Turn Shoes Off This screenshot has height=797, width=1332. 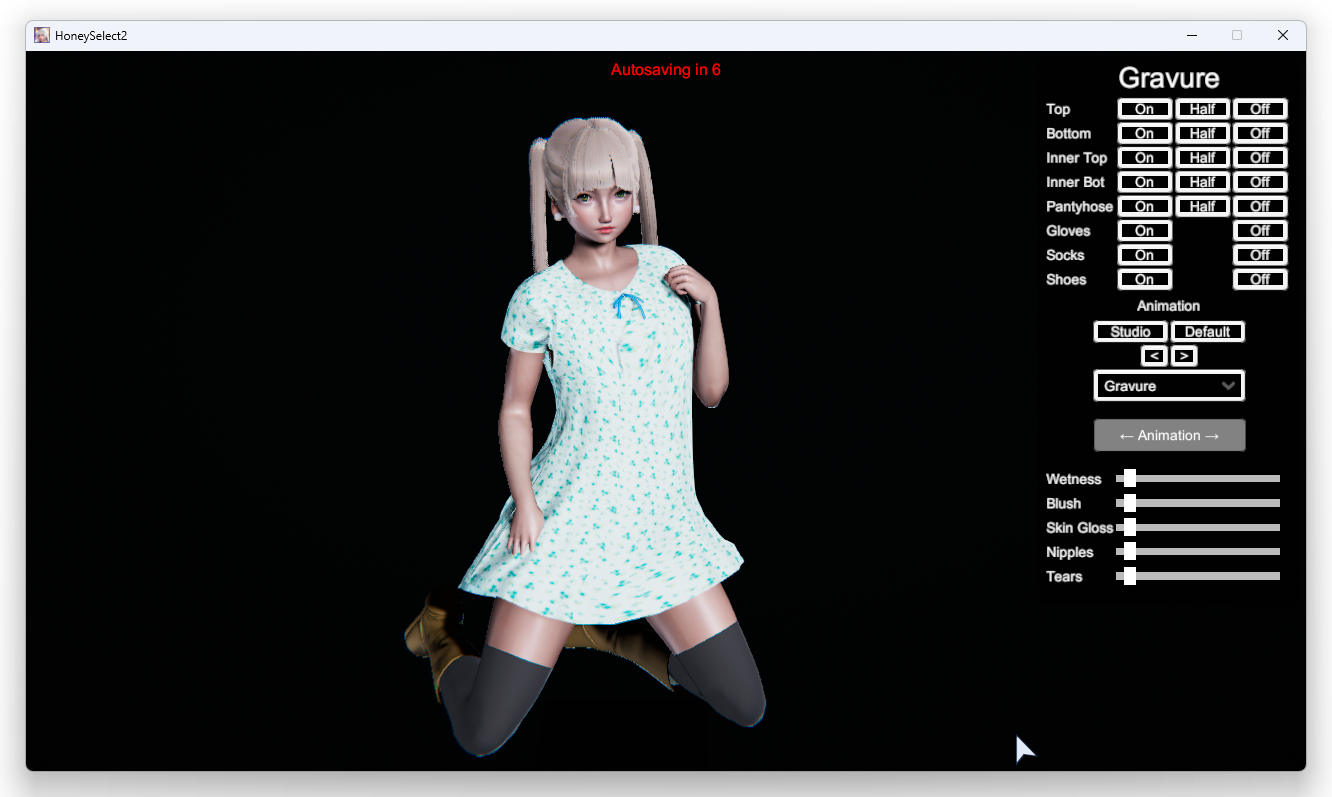[1259, 279]
